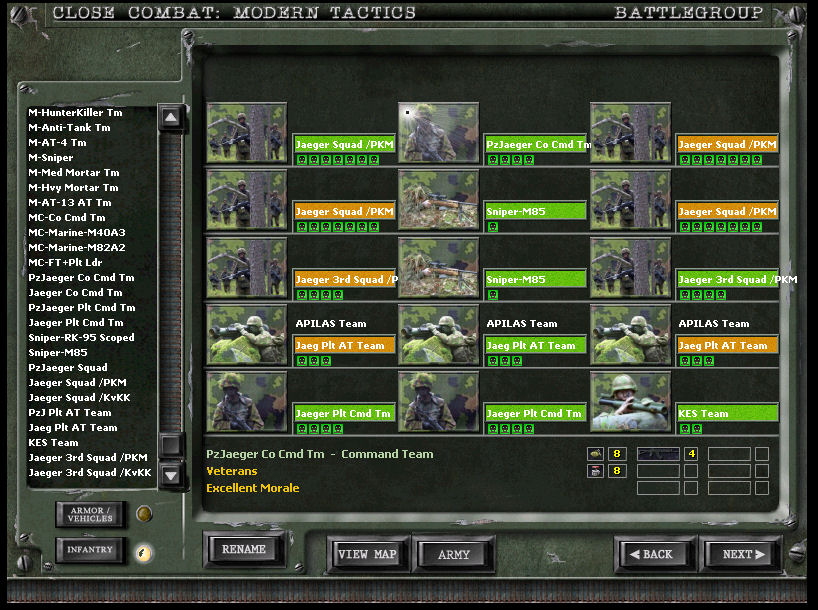Select Jaeger Squad /KvKK list entry
This screenshot has width=818, height=610.
(x=79, y=398)
